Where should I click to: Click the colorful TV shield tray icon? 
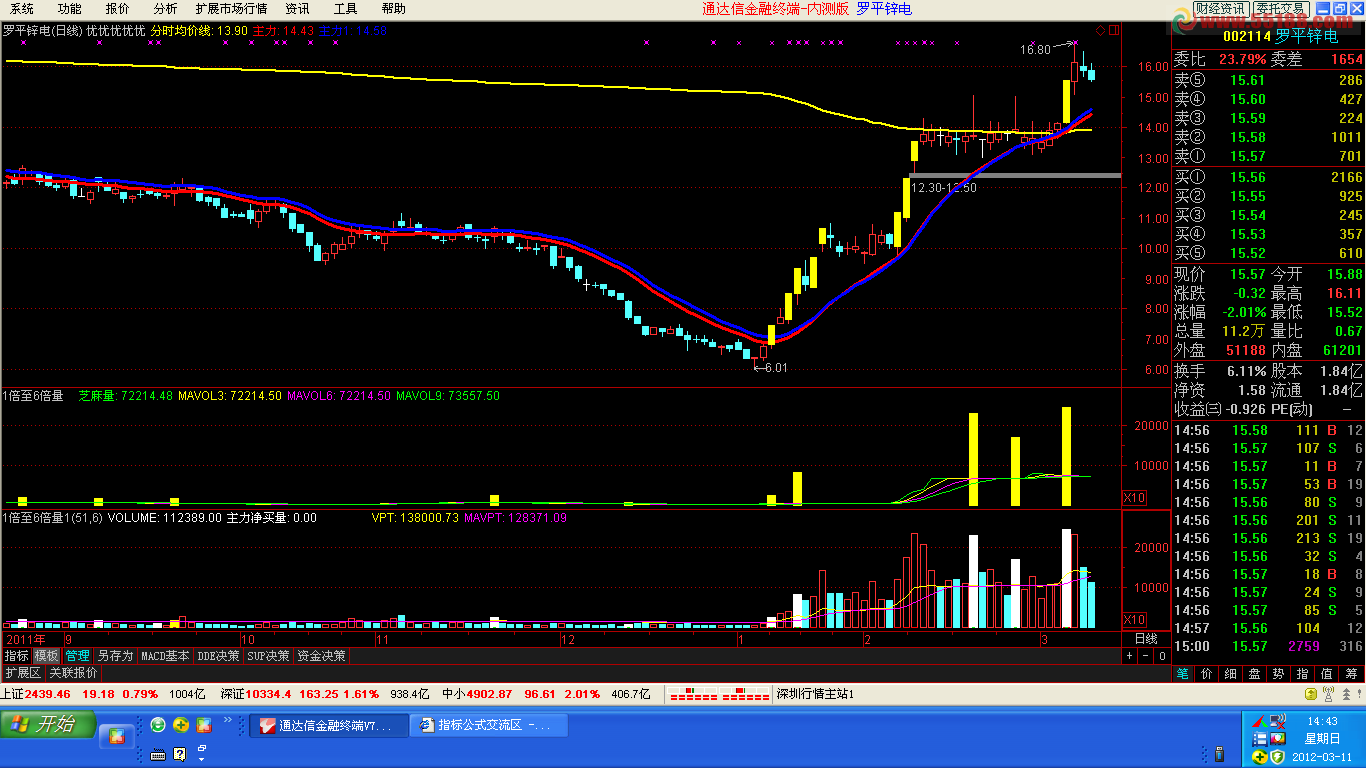[x=1278, y=739]
